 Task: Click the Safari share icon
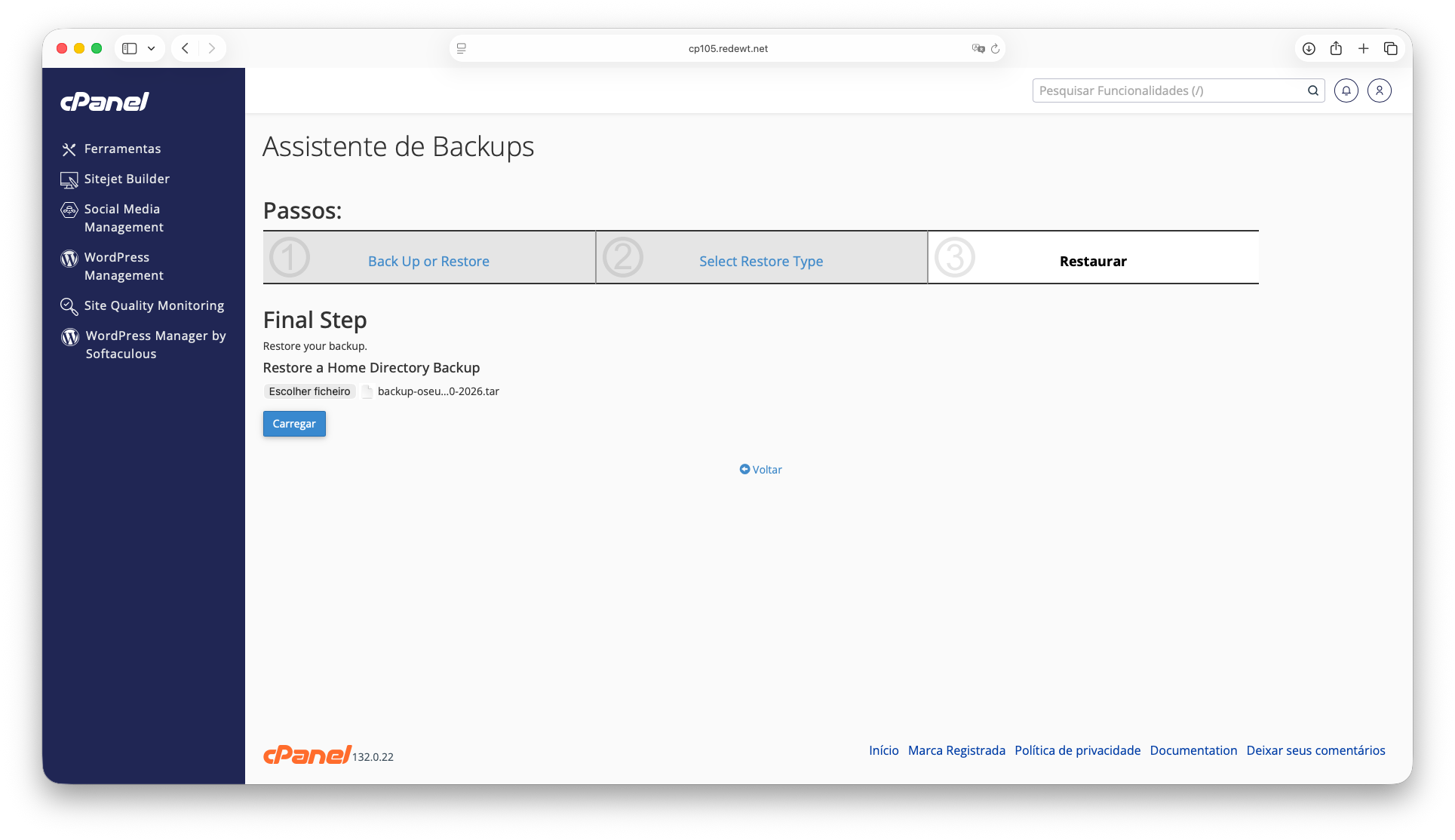point(1336,48)
